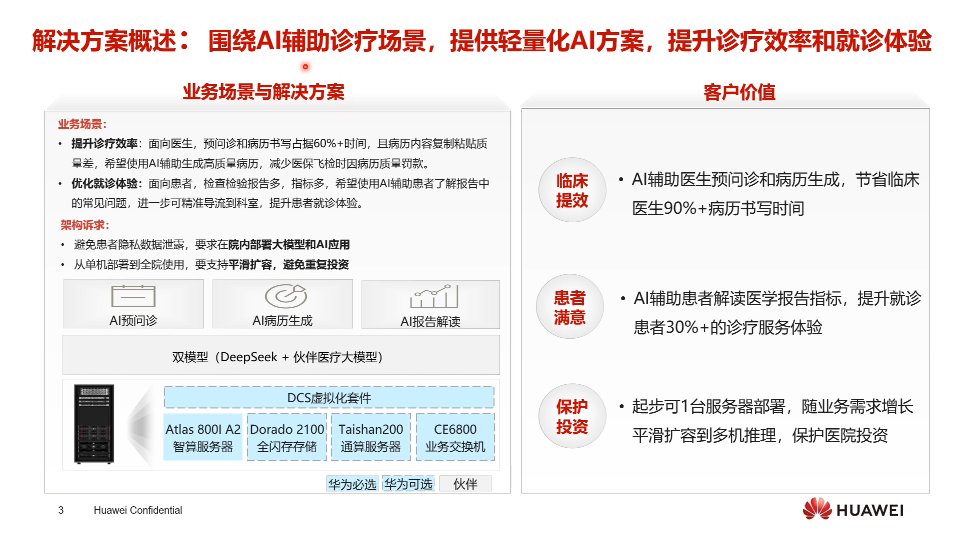Viewport: 960px width, 540px height.
Task: Select the 患者满意 circle badge
Action: 571,308
